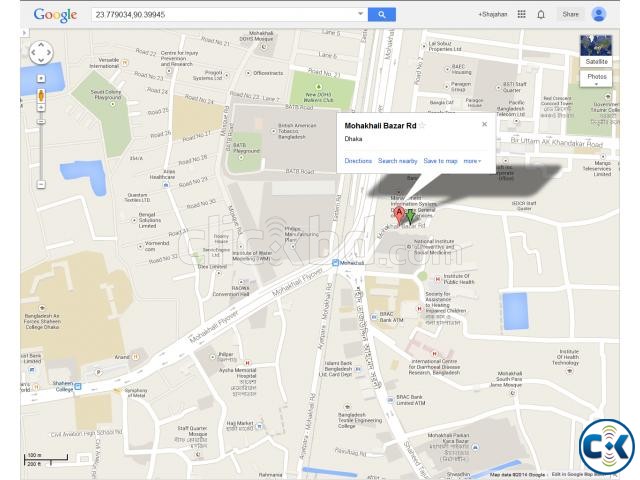Screen dimensions: 640x480
Task: Expand the collapsed left side panel
Action: pos(24,33)
